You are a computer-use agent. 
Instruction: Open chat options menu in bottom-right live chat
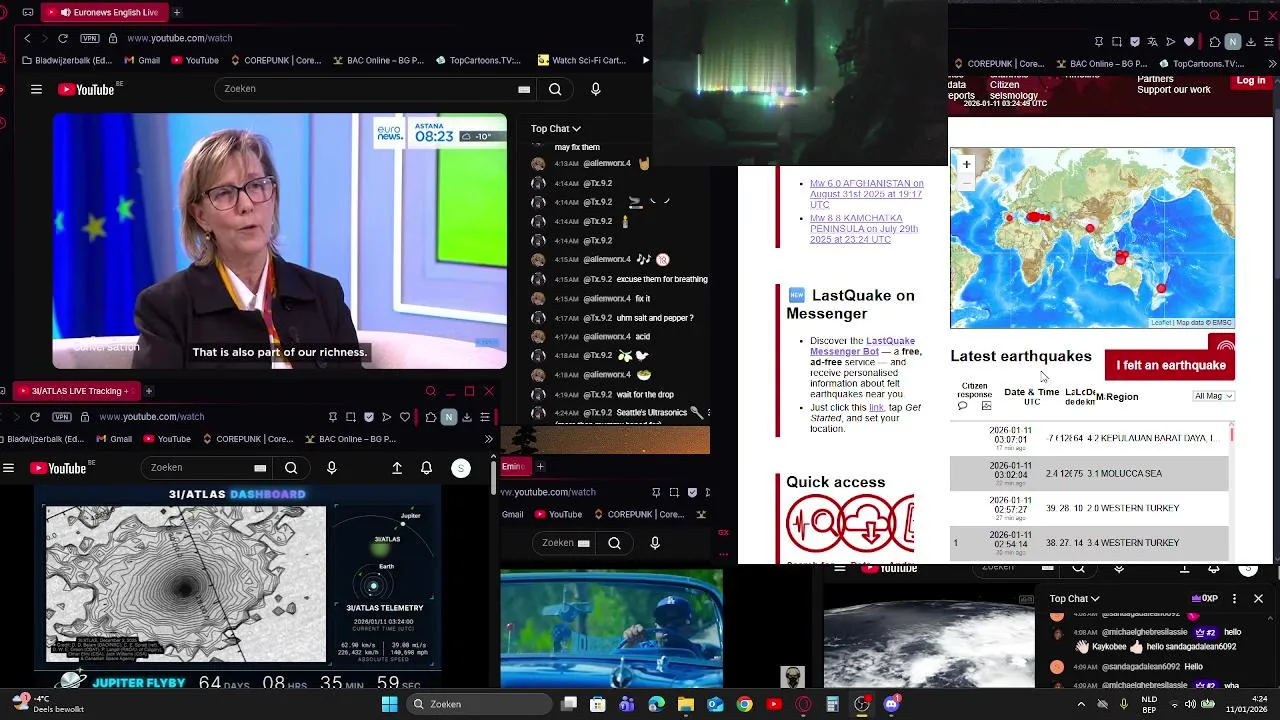(1234, 598)
